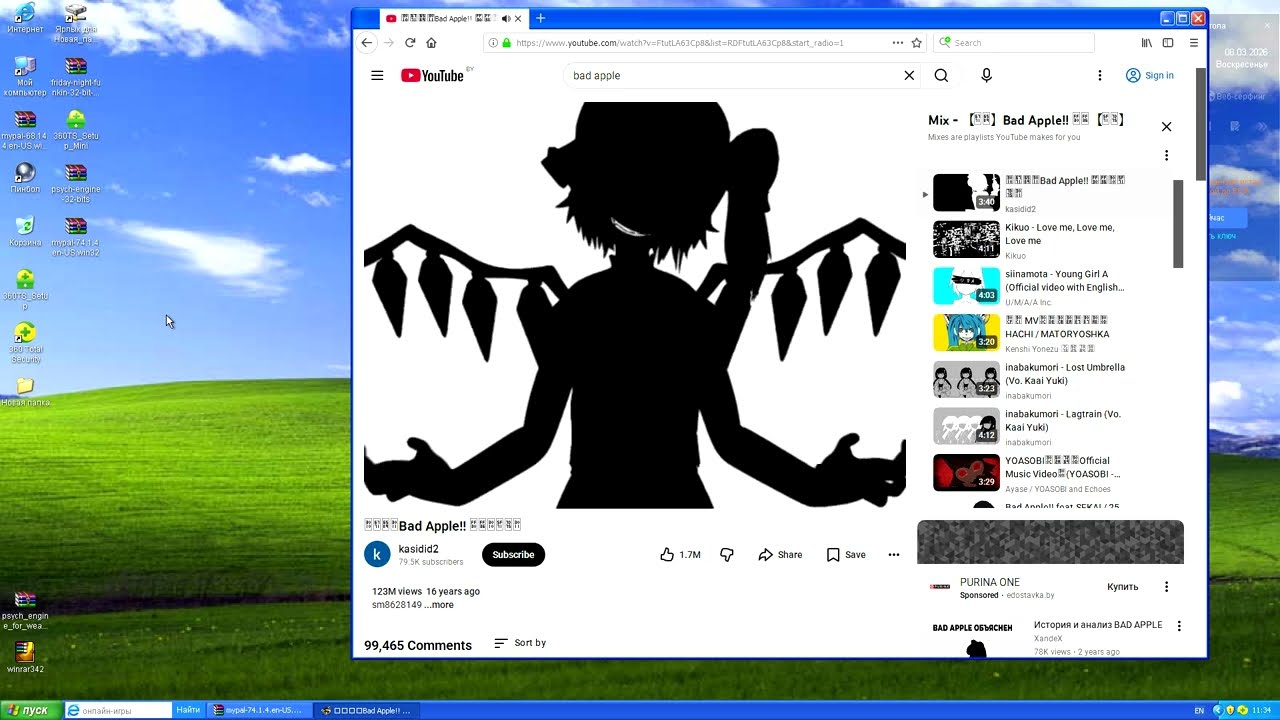1280x720 pixels.
Task: Open YouTube settings three-dot menu
Action: 1099,75
